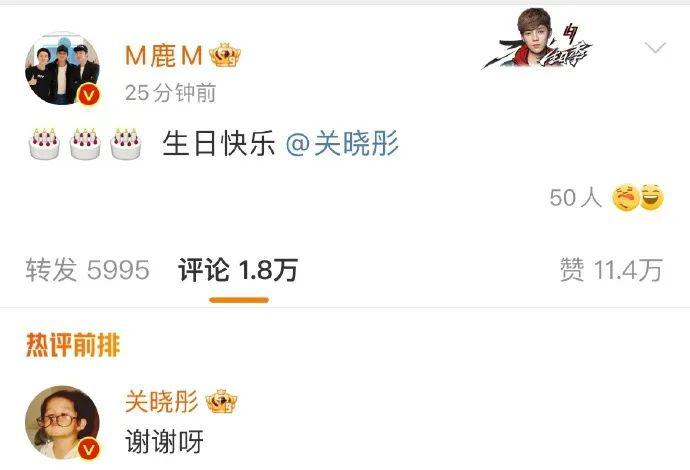
Task: Select the 评论 1.8万 tab
Action: tap(238, 269)
